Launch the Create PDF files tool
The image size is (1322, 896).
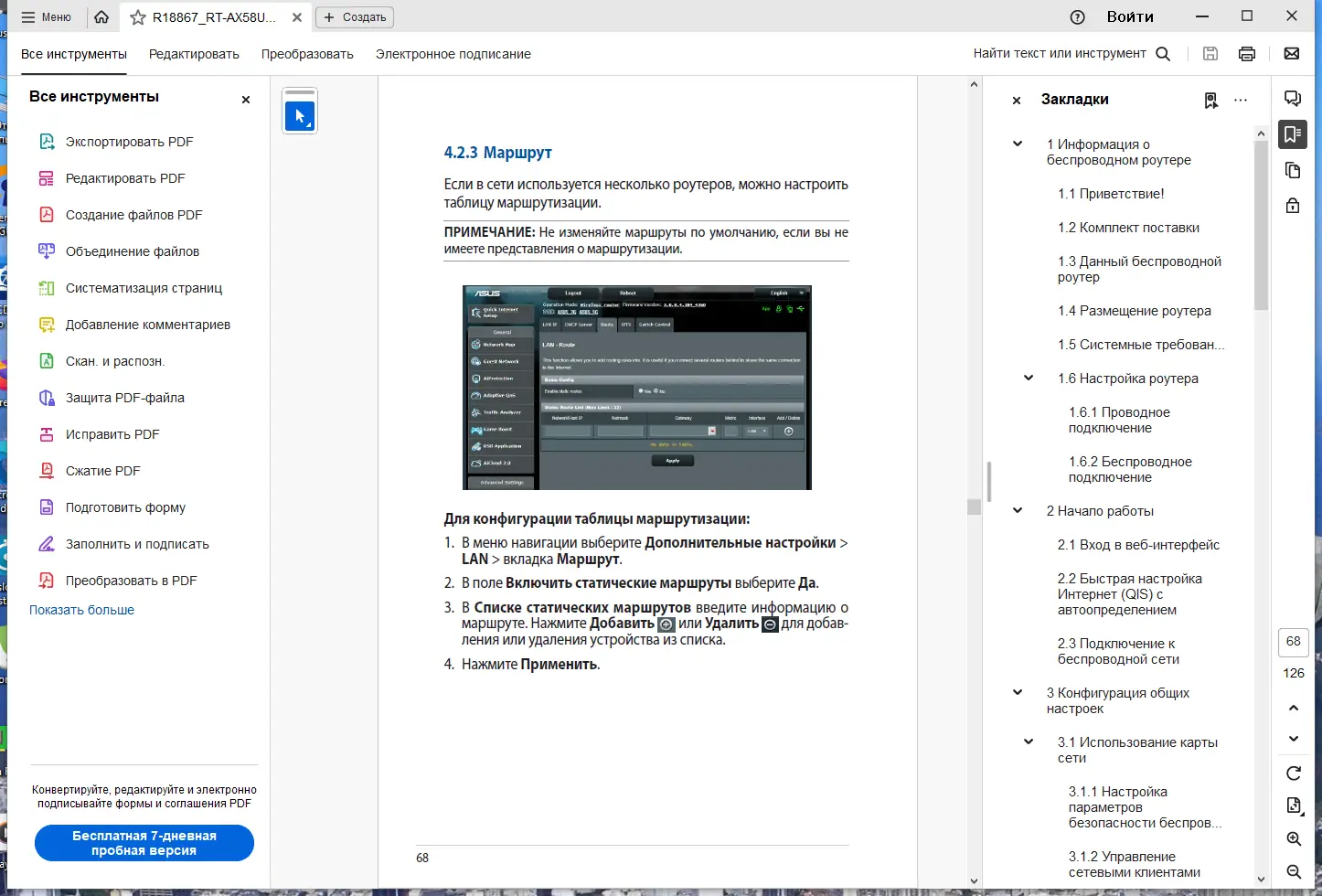click(x=120, y=215)
